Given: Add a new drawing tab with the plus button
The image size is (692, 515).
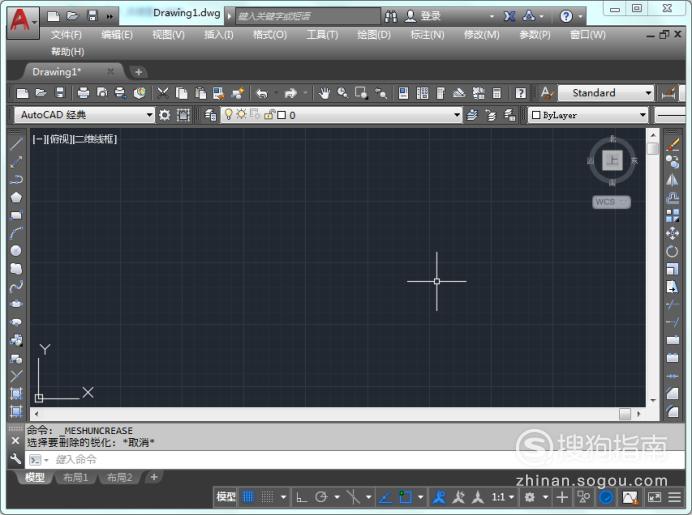Looking at the screenshot, I should pos(139,71).
